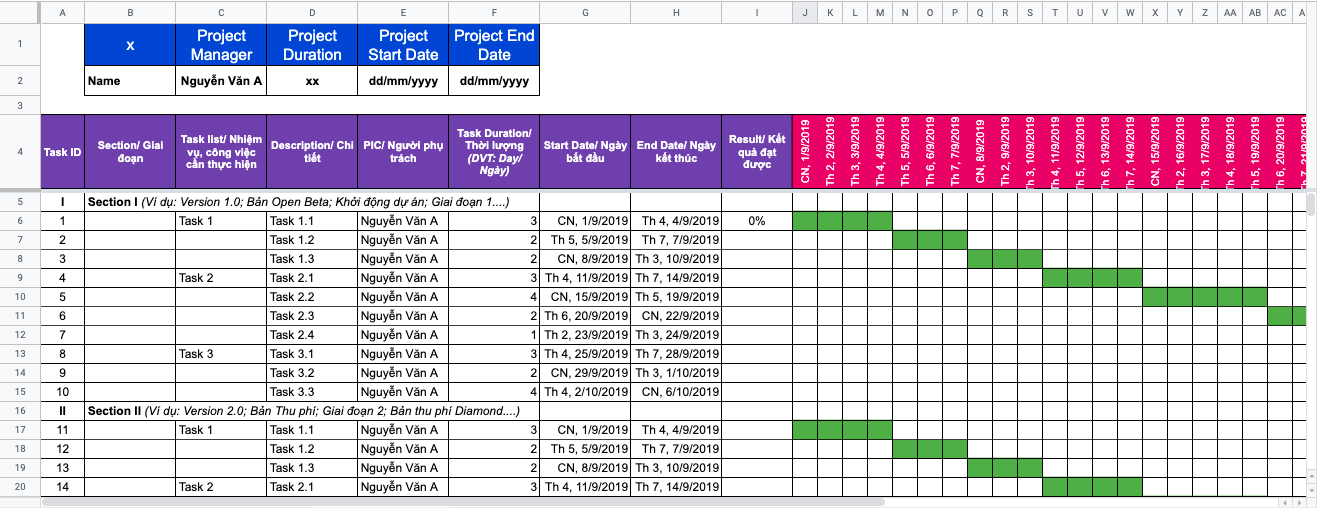The image size is (1317, 508).
Task: Select the 'Section I' title row text
Action: [x=300, y=202]
